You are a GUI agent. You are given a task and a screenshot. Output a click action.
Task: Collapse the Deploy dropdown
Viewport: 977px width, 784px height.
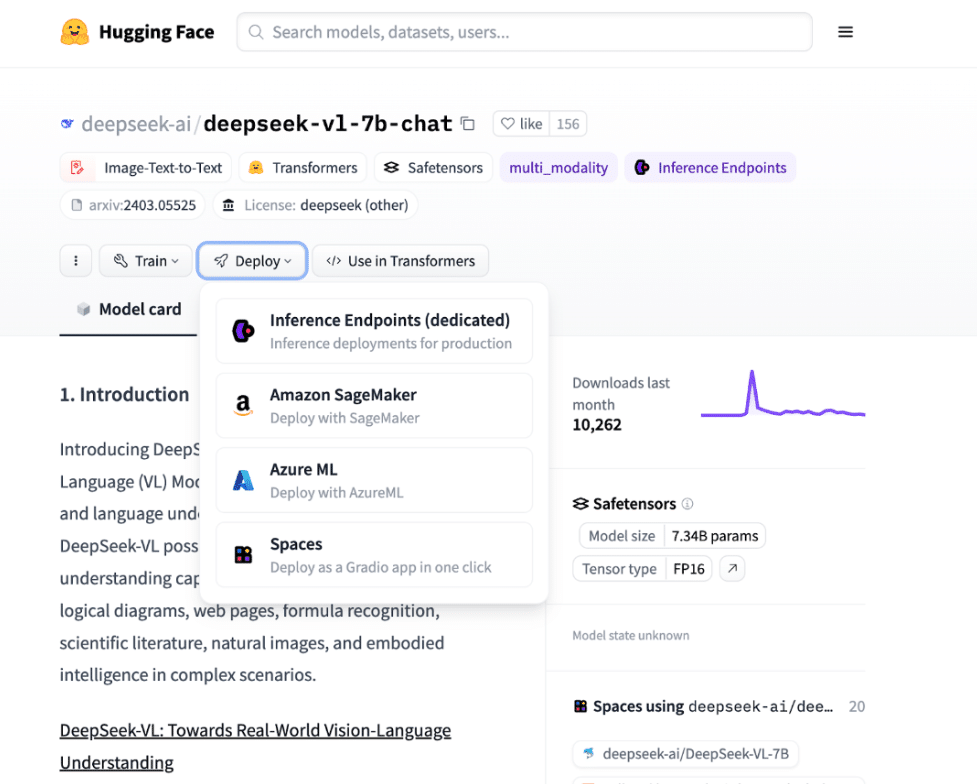pos(252,261)
